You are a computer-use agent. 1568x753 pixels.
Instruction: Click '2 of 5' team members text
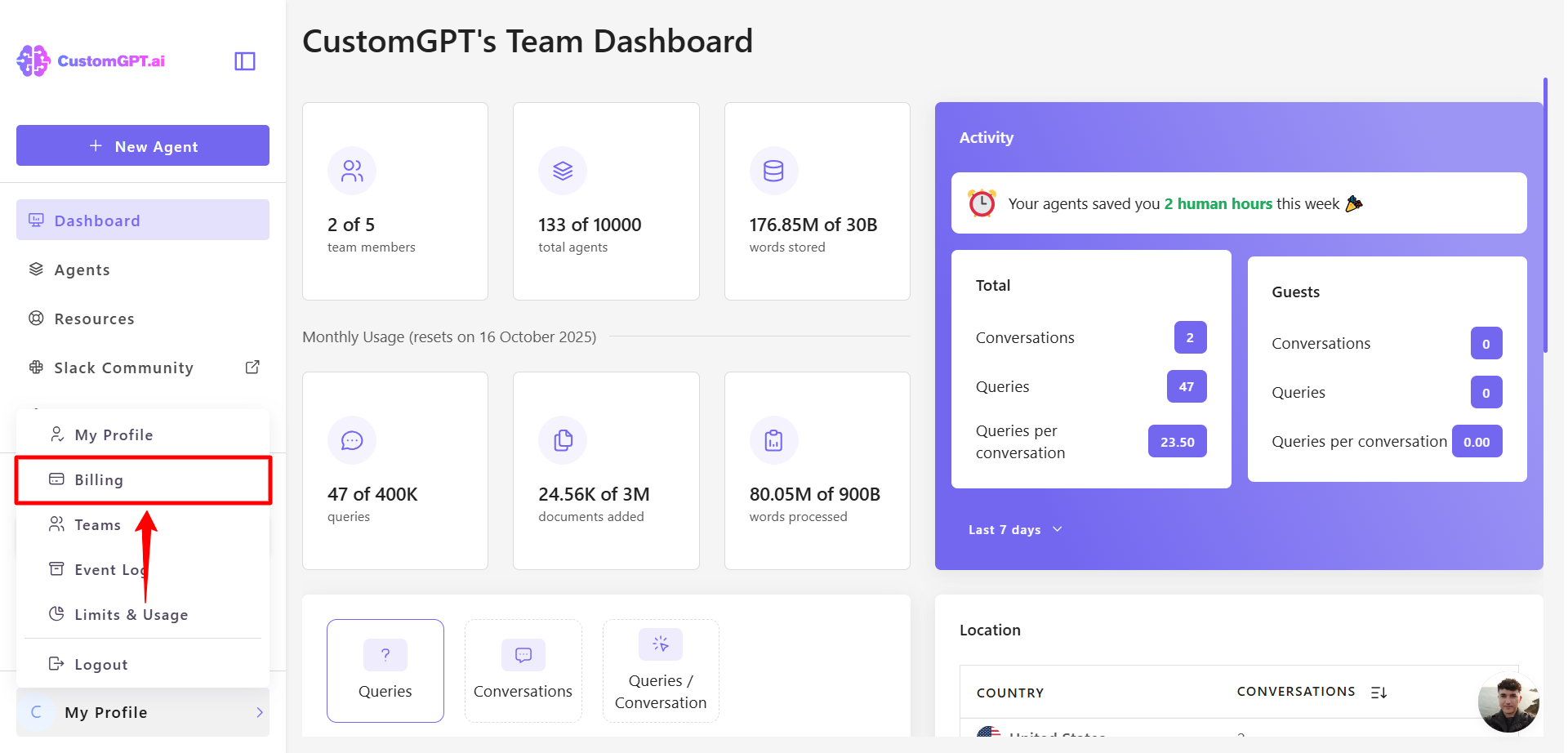click(351, 225)
